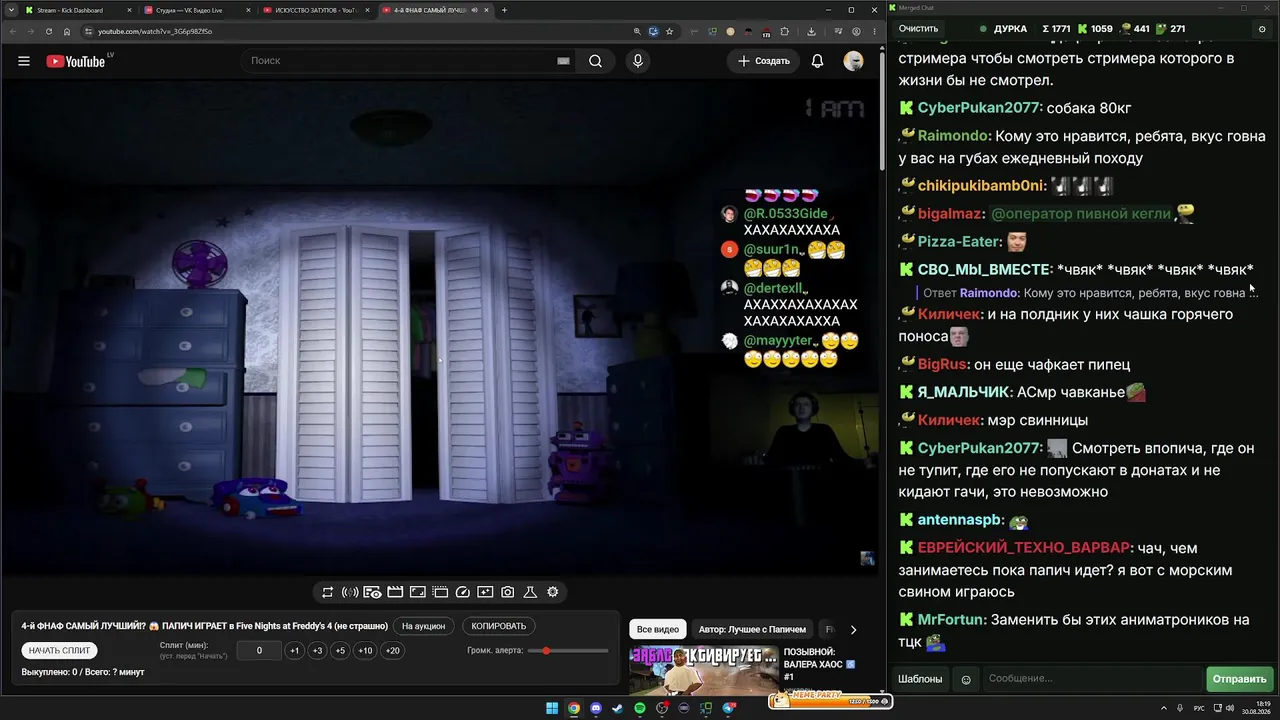Open browser tab search dropdown

10,10
